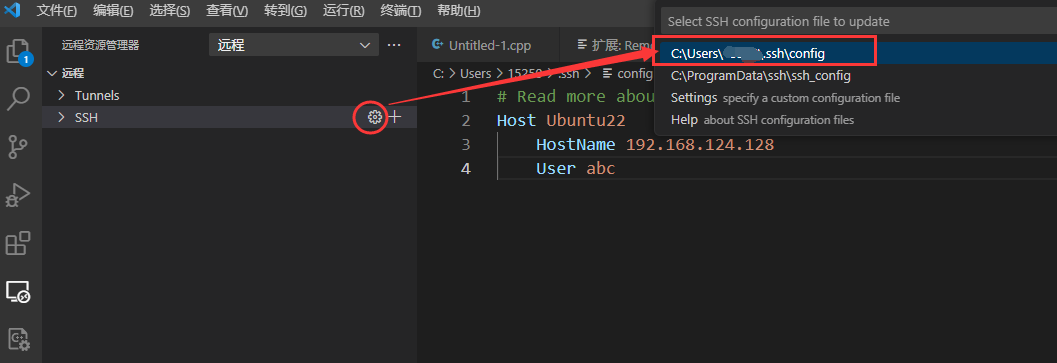The width and height of the screenshot is (1057, 363).
Task: Click line number 4 in the gutter
Action: click(x=465, y=169)
